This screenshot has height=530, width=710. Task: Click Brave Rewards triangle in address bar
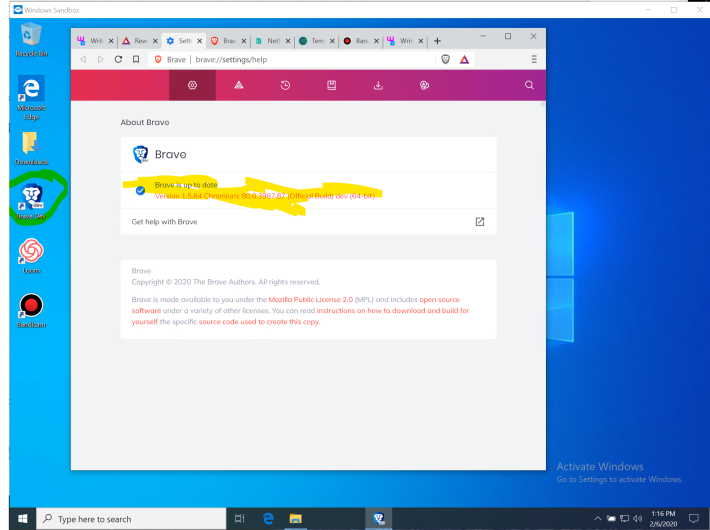[x=464, y=59]
